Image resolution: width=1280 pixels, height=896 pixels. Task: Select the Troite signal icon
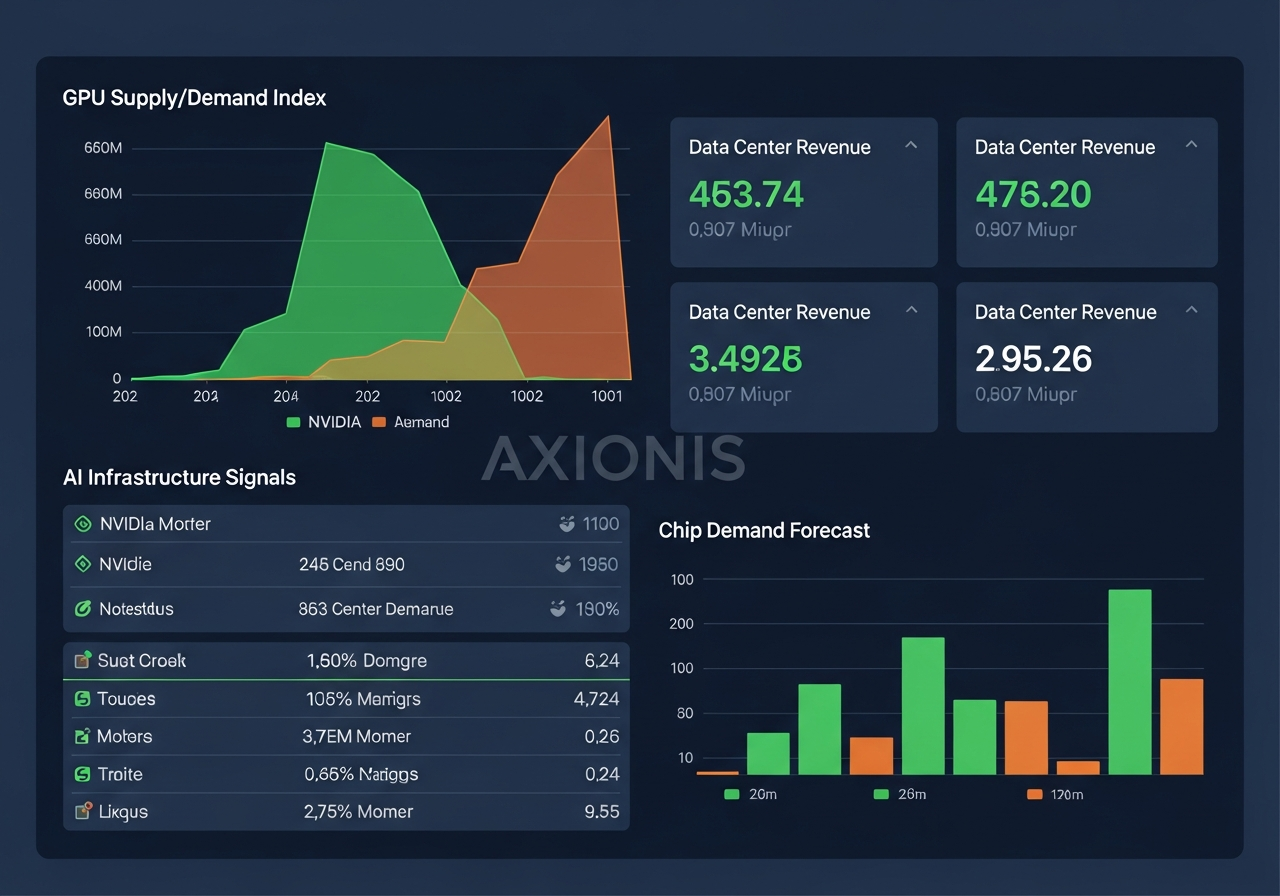click(82, 774)
